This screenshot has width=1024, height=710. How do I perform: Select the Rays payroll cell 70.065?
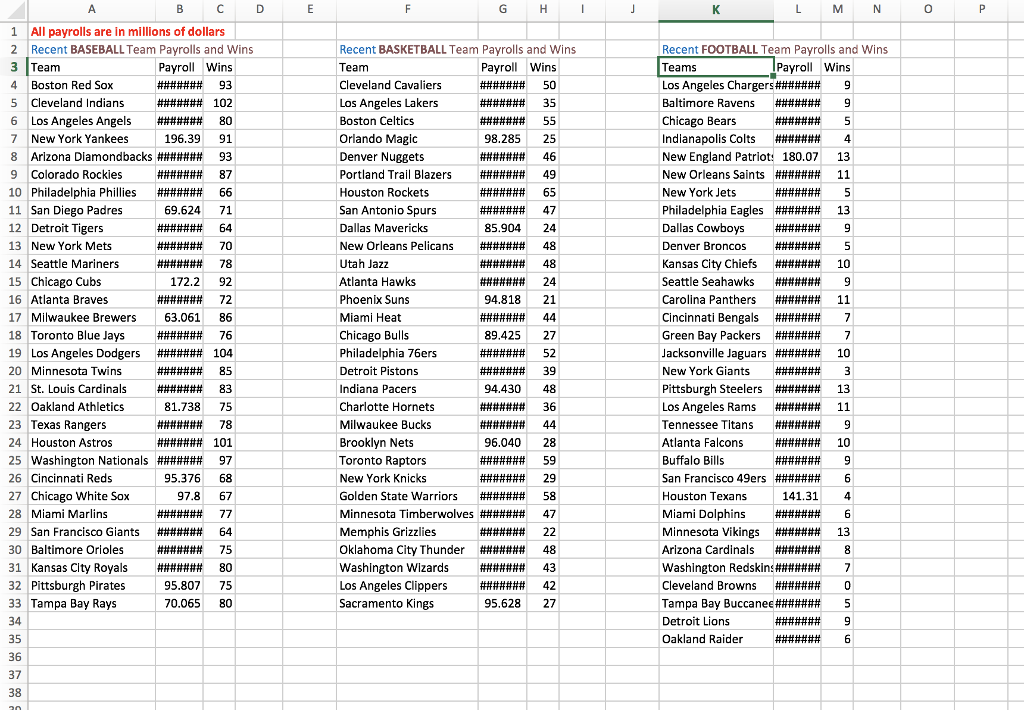tap(180, 604)
